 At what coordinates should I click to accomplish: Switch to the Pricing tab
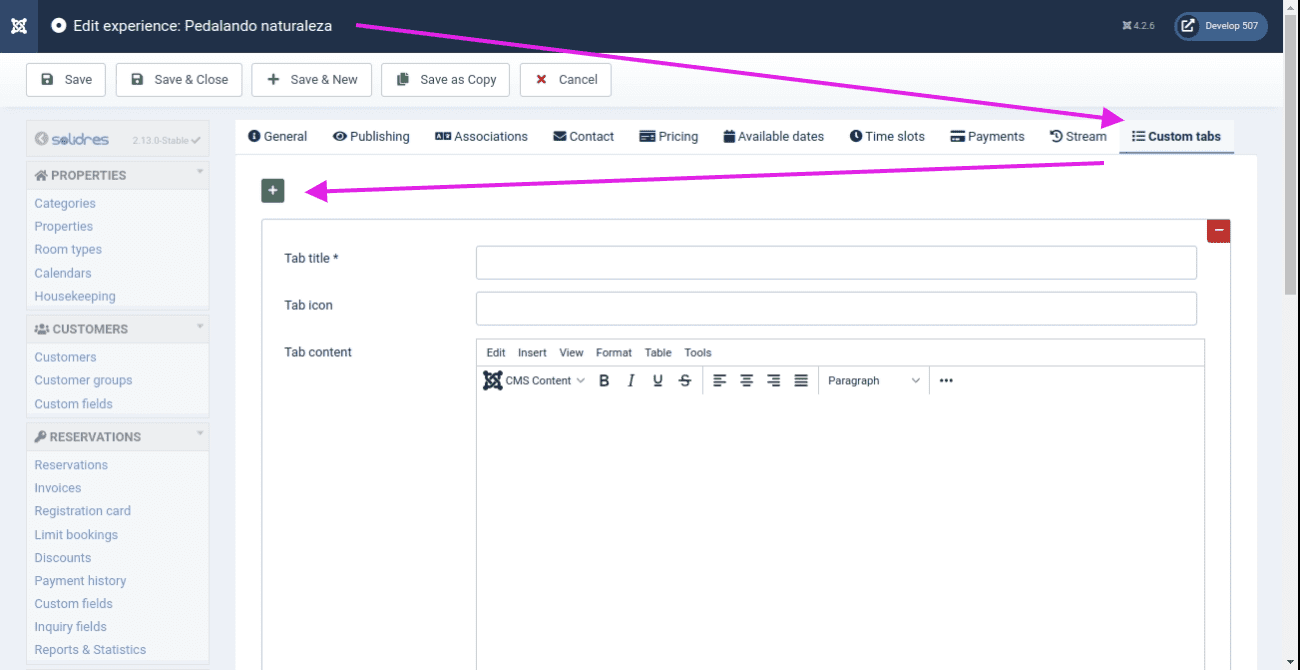669,137
